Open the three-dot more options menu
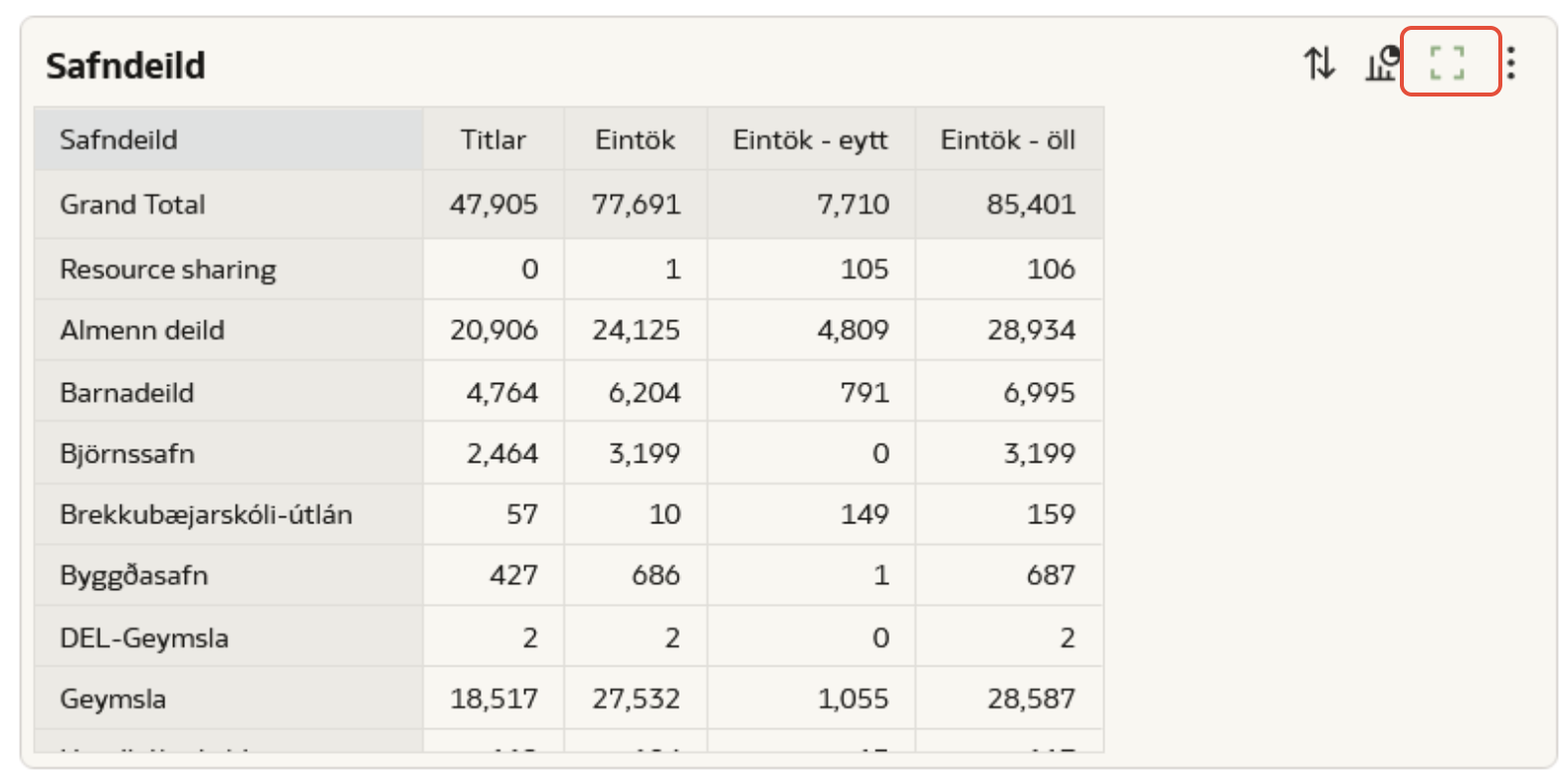 (1511, 64)
